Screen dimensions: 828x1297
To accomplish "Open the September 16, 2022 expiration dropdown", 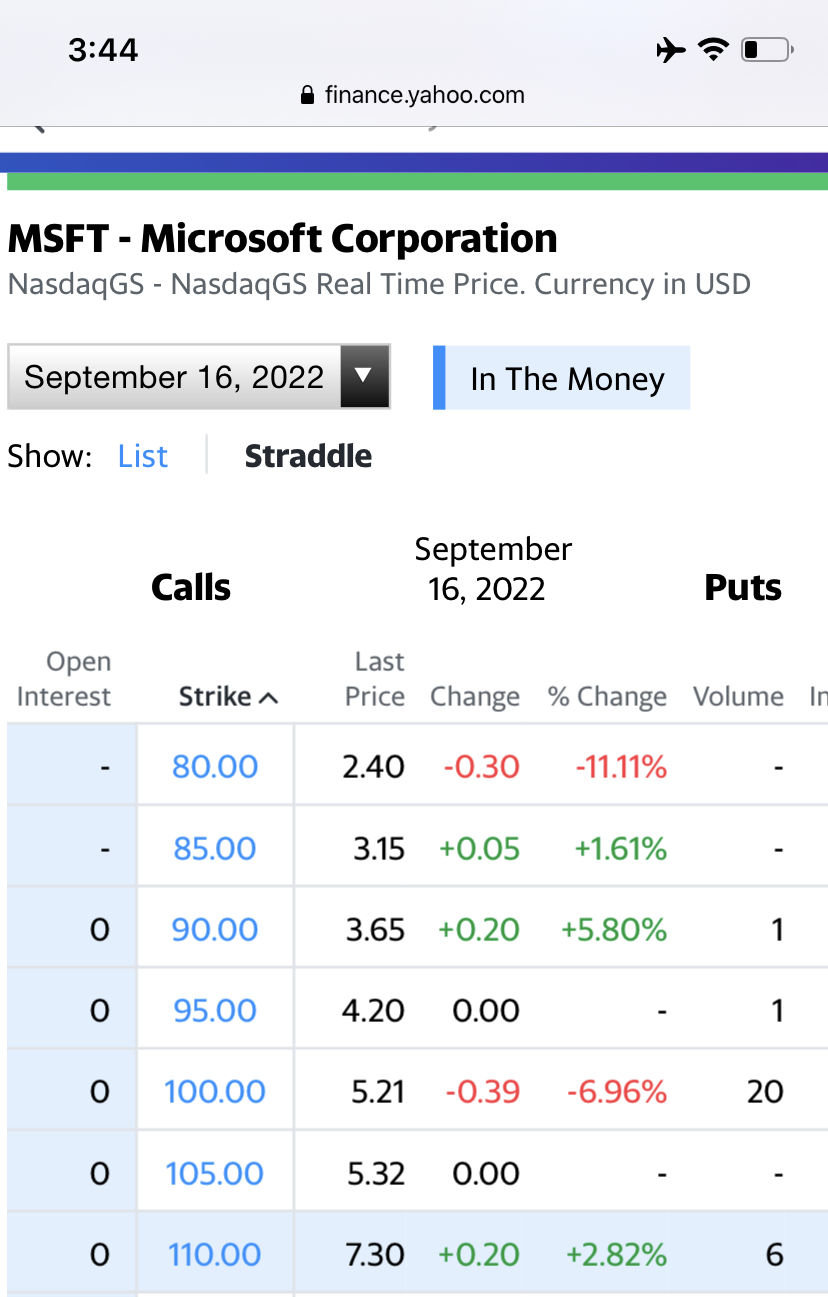I will [174, 377].
